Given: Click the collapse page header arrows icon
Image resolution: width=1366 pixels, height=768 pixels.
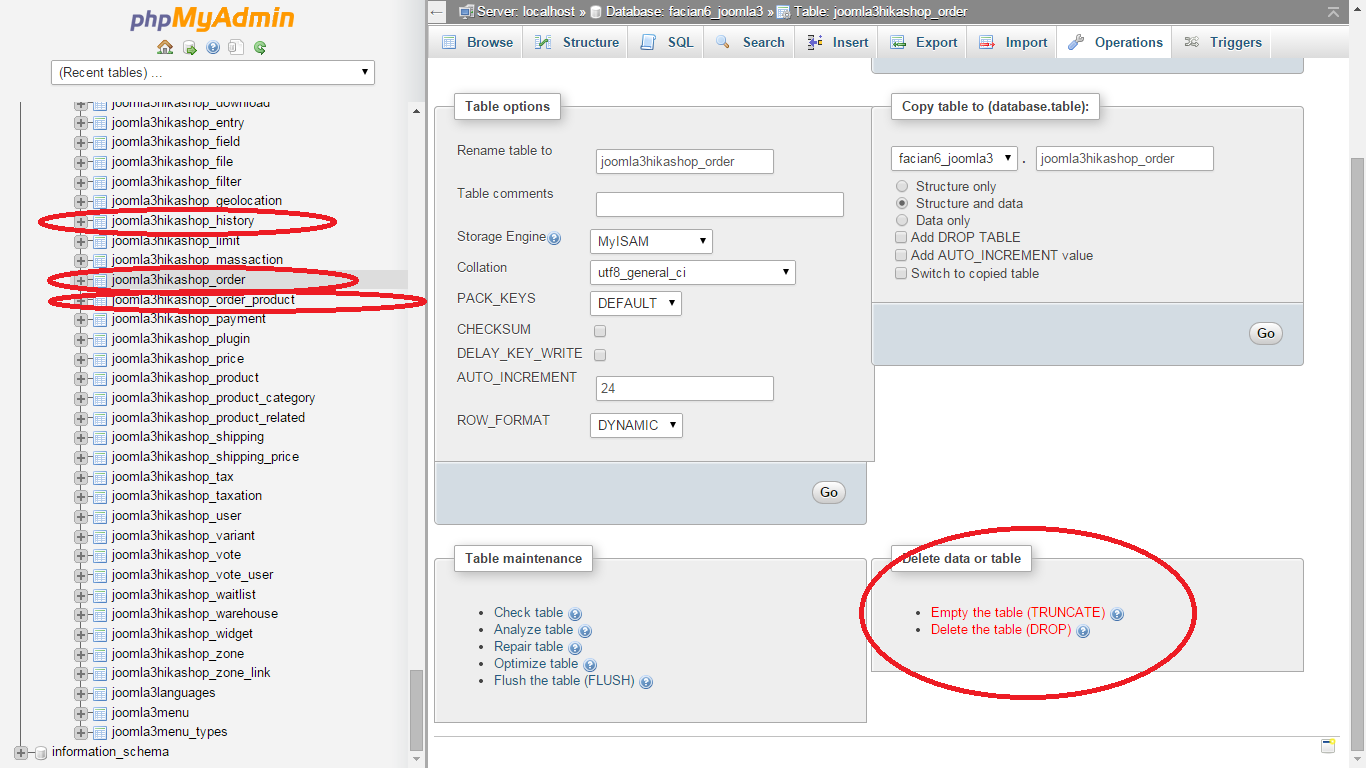Looking at the screenshot, I should coord(1333,12).
